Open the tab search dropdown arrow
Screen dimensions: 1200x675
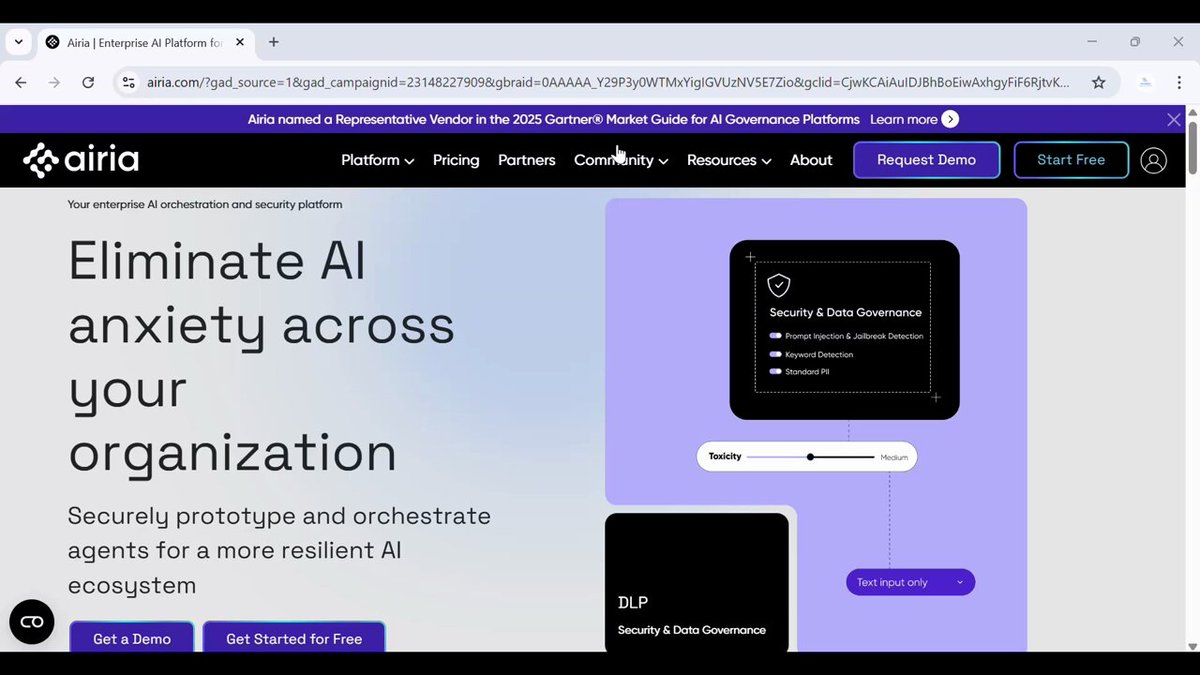tap(18, 42)
